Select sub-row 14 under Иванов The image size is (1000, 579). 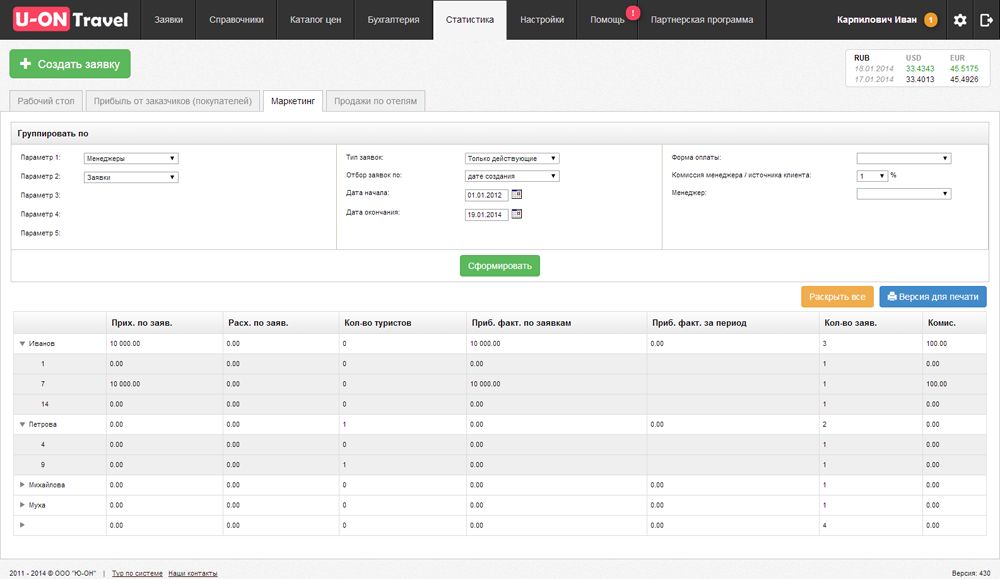coord(500,404)
